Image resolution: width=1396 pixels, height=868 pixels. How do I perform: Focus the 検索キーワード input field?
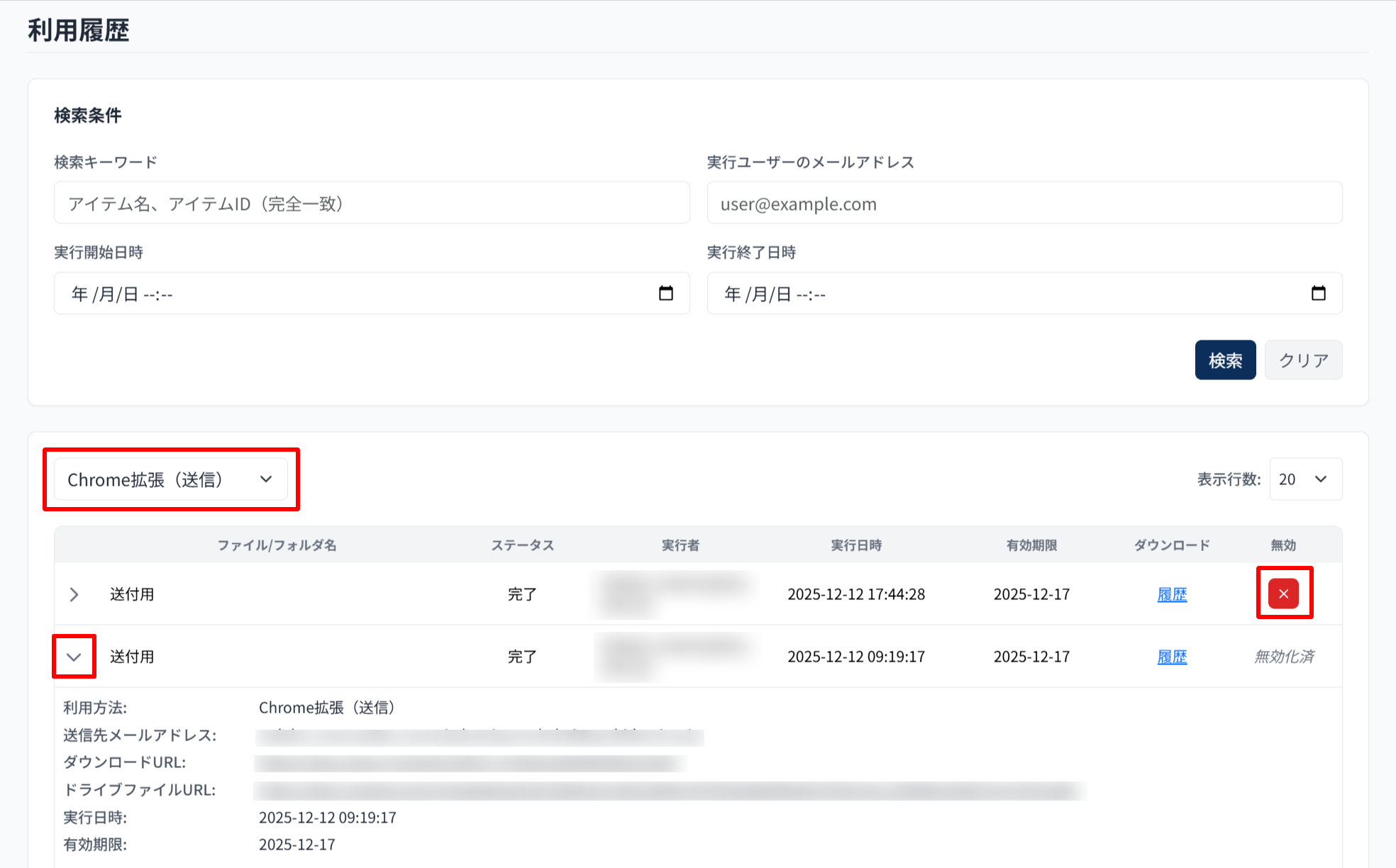click(371, 204)
